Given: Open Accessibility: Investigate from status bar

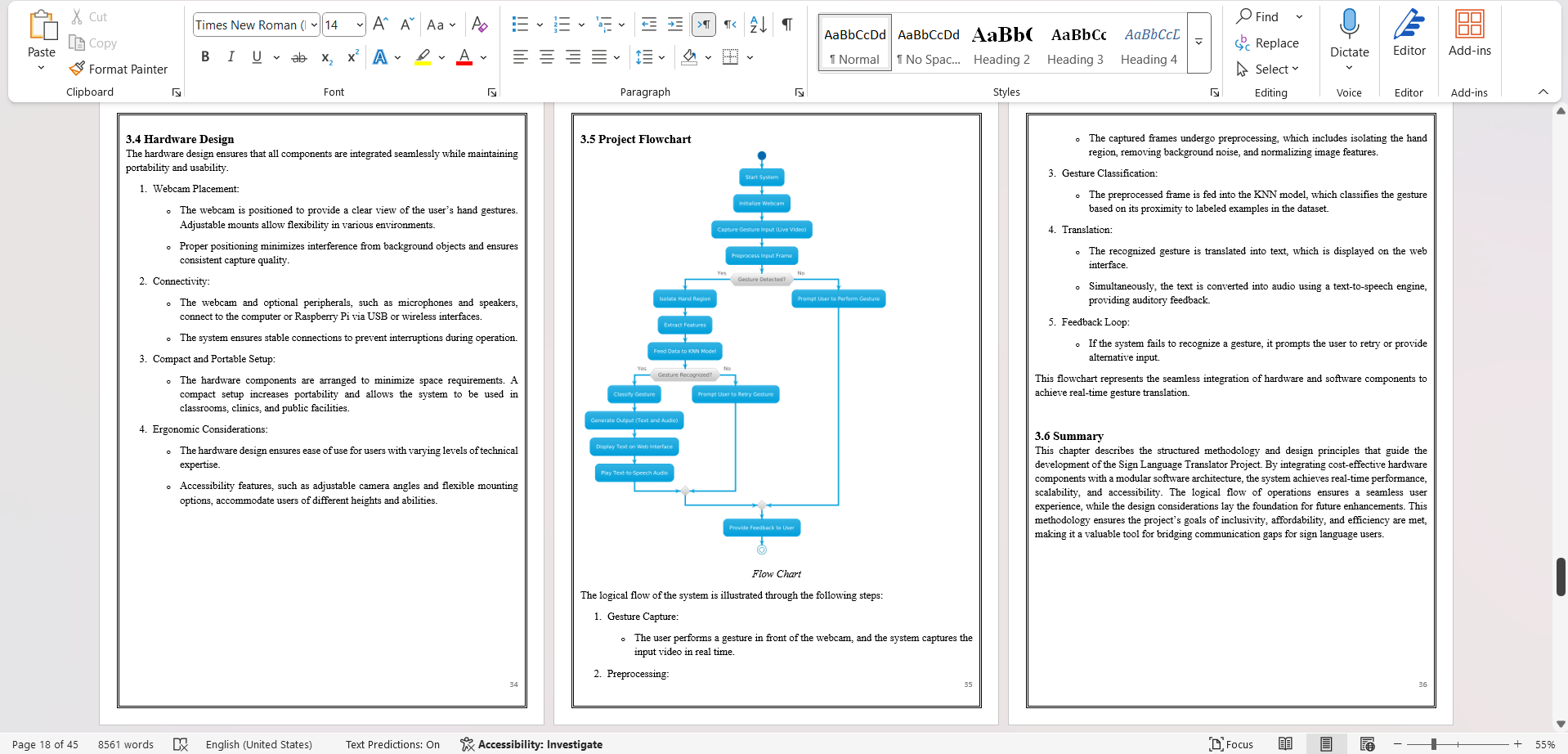Looking at the screenshot, I should coord(531,744).
